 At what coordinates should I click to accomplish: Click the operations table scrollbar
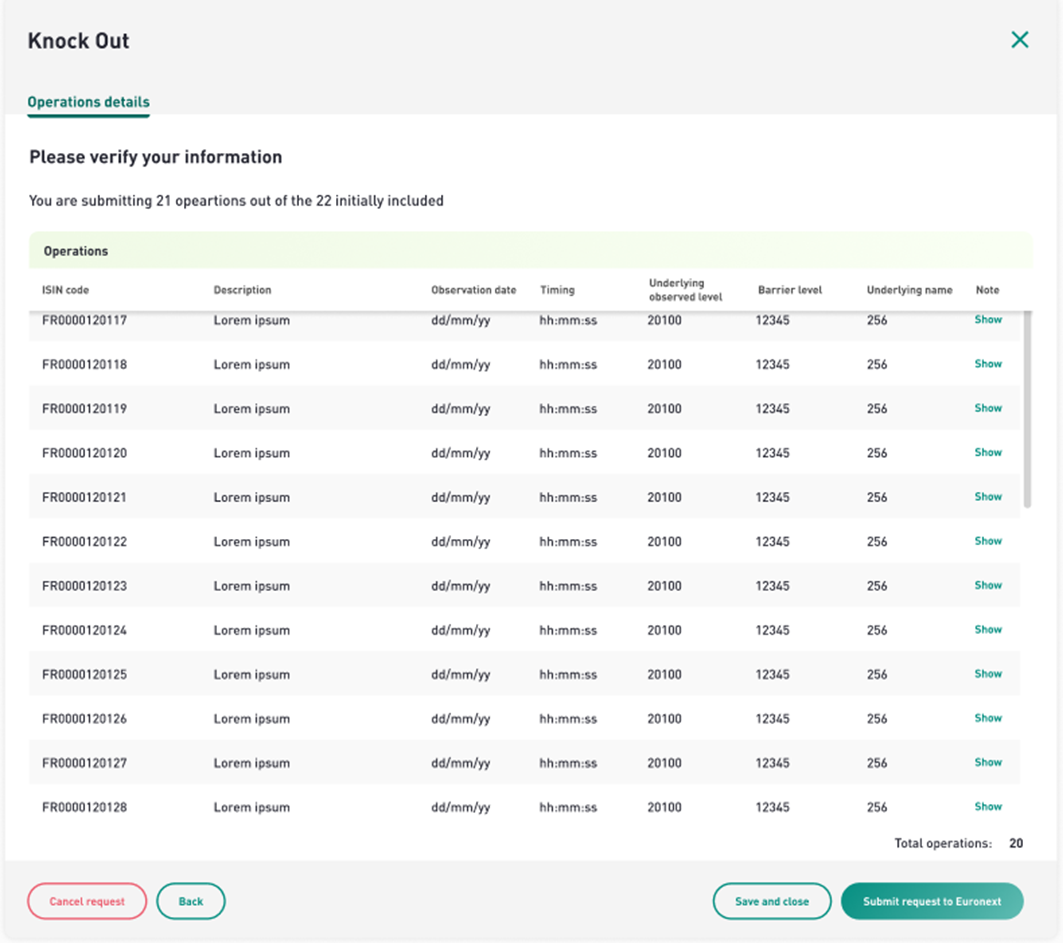[1027, 409]
